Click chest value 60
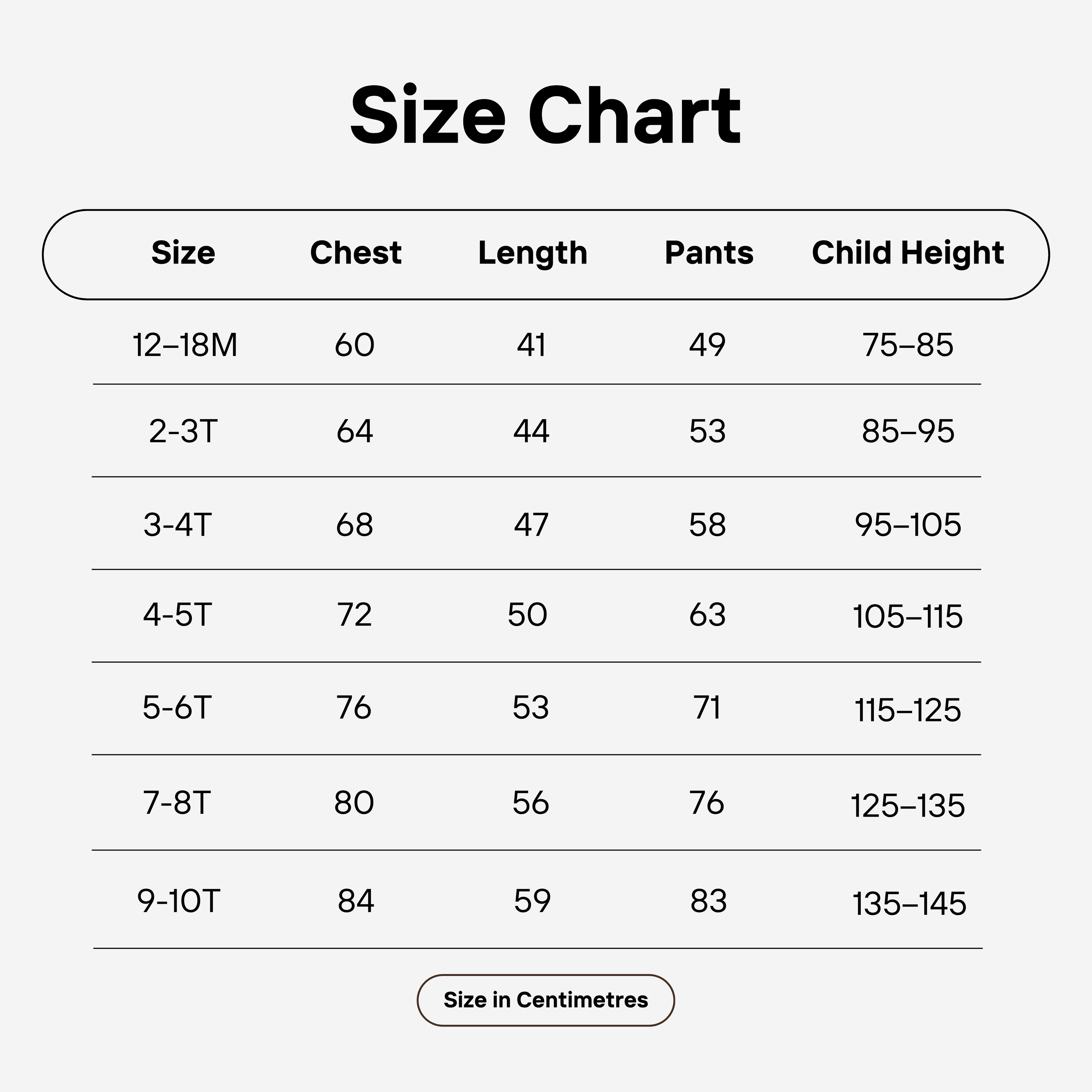The width and height of the screenshot is (1092, 1092). (x=354, y=345)
